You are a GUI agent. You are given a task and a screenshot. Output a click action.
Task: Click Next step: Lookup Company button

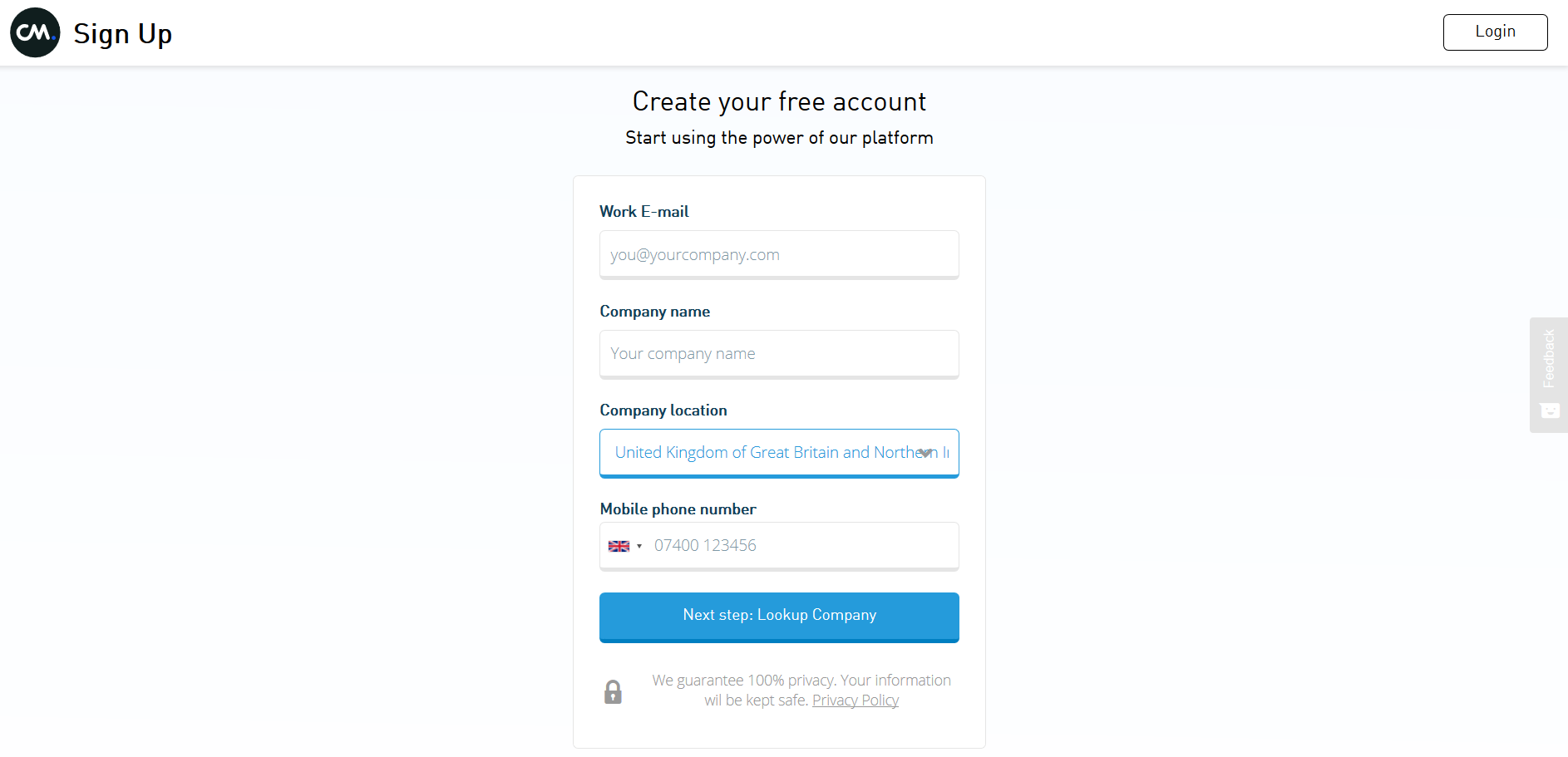[779, 617]
